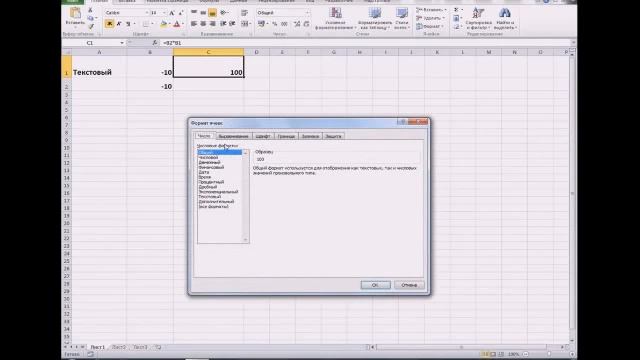Viewport: 640px width, 360px height.
Task: Toggle Italic (К) formatting
Action: tap(119, 24)
